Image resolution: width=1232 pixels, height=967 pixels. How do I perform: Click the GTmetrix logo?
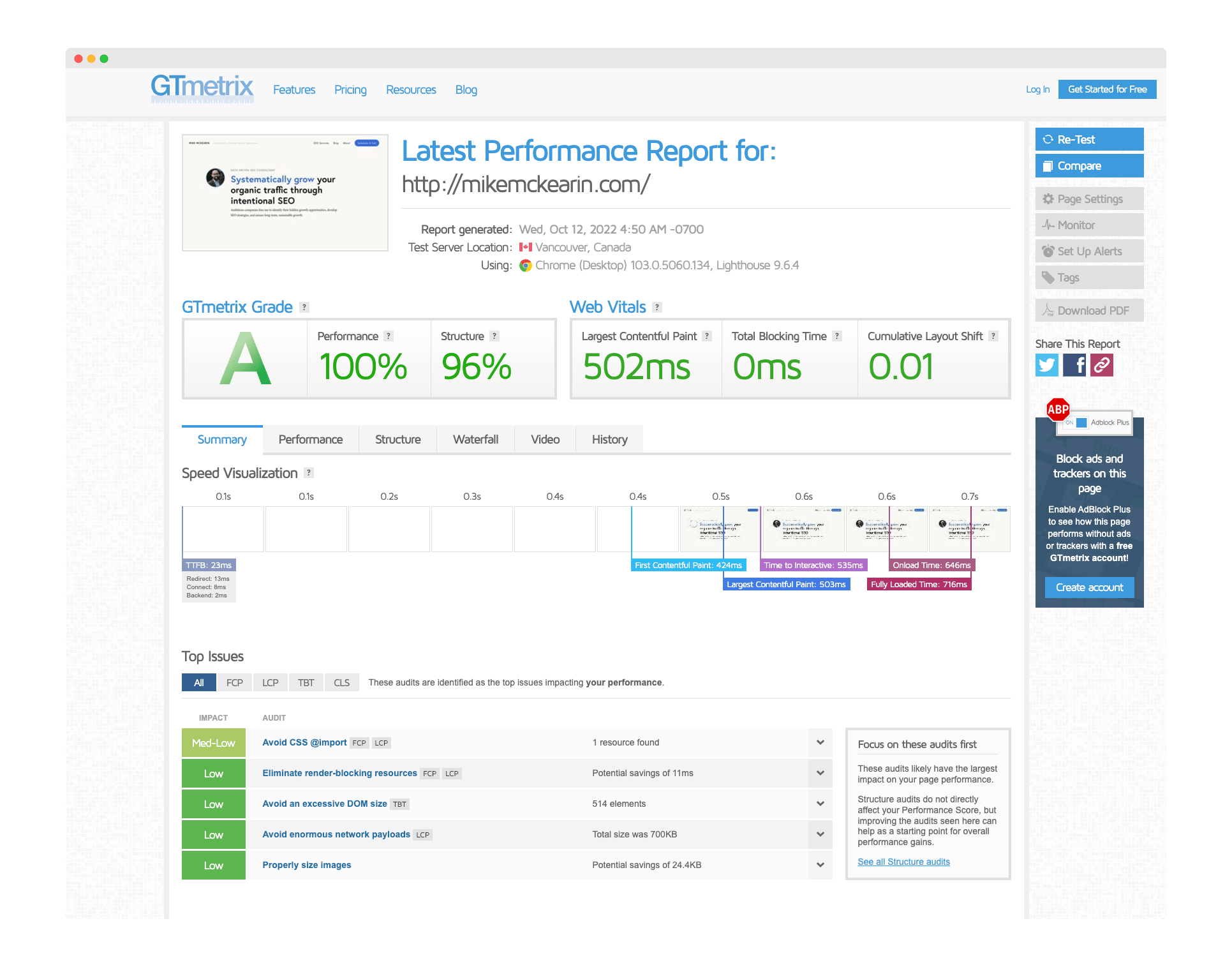(x=202, y=88)
